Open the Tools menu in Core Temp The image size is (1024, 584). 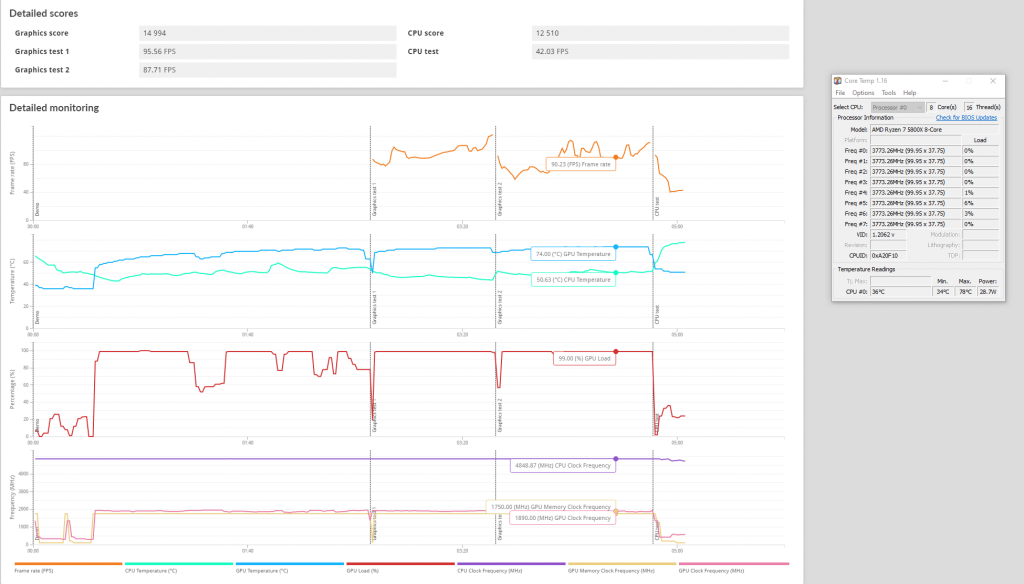coord(889,93)
